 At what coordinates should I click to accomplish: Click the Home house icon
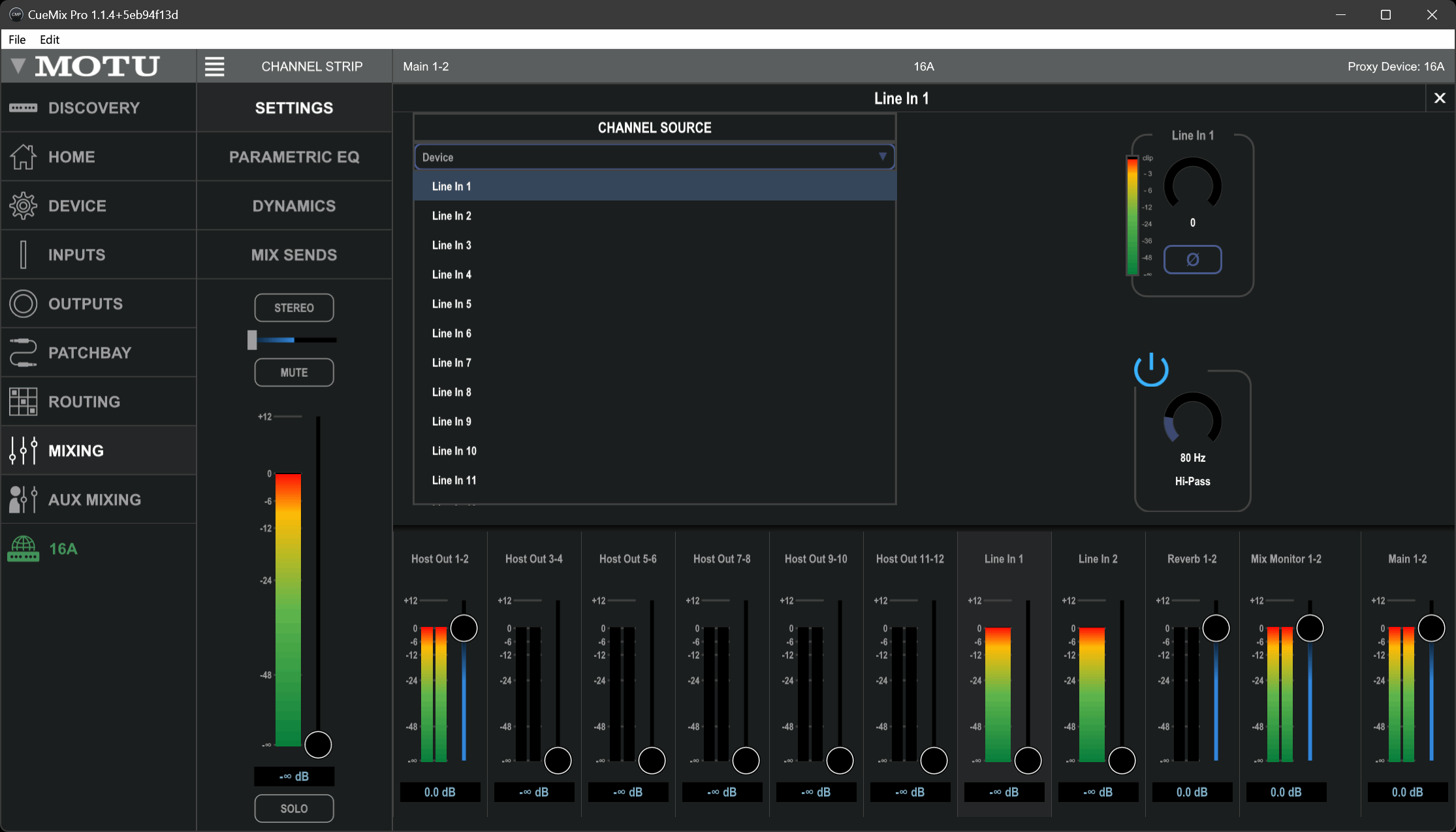(x=24, y=157)
